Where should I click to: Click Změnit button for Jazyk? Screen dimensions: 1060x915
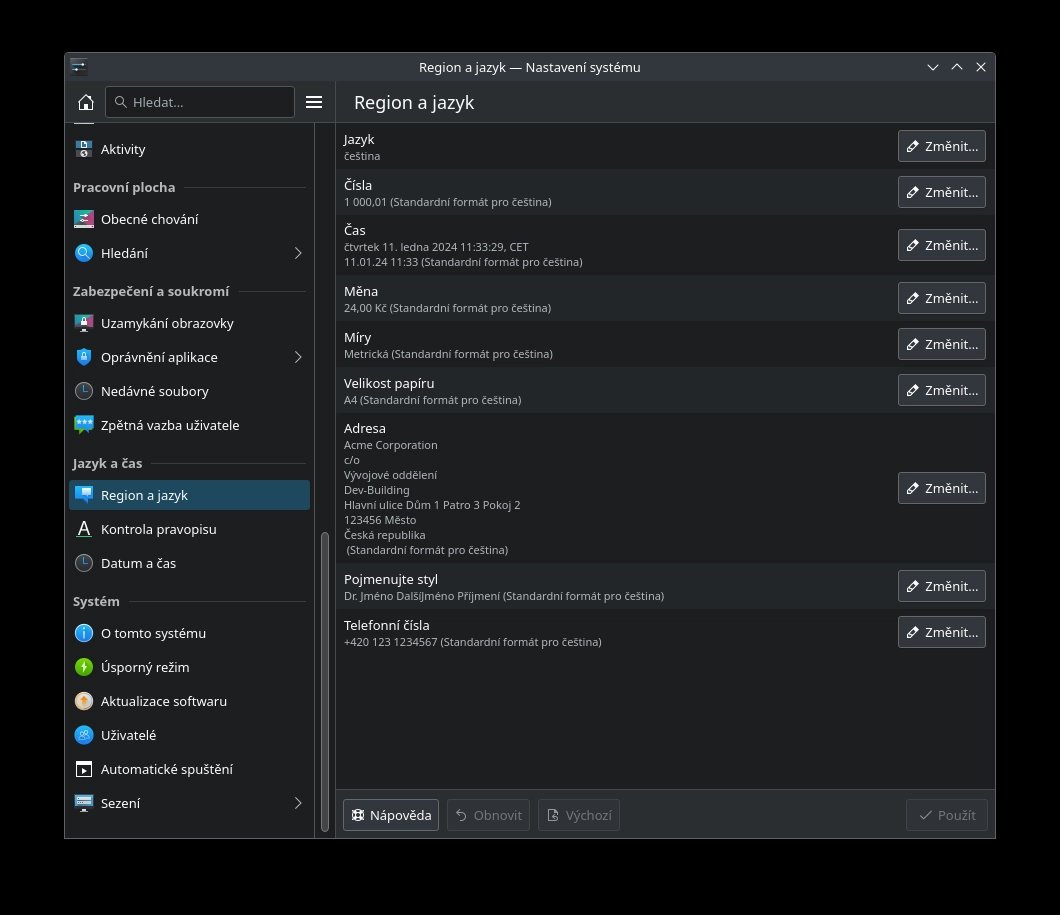click(941, 146)
